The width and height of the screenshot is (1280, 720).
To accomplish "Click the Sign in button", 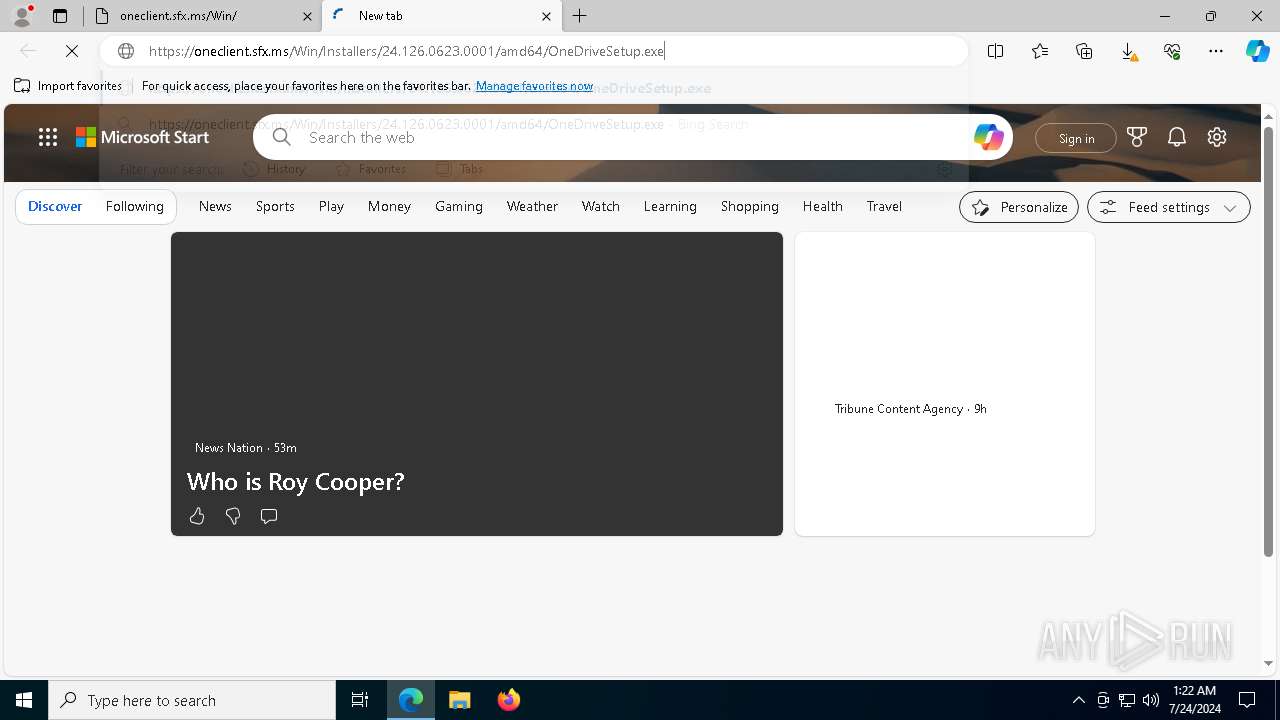I will tap(1076, 138).
